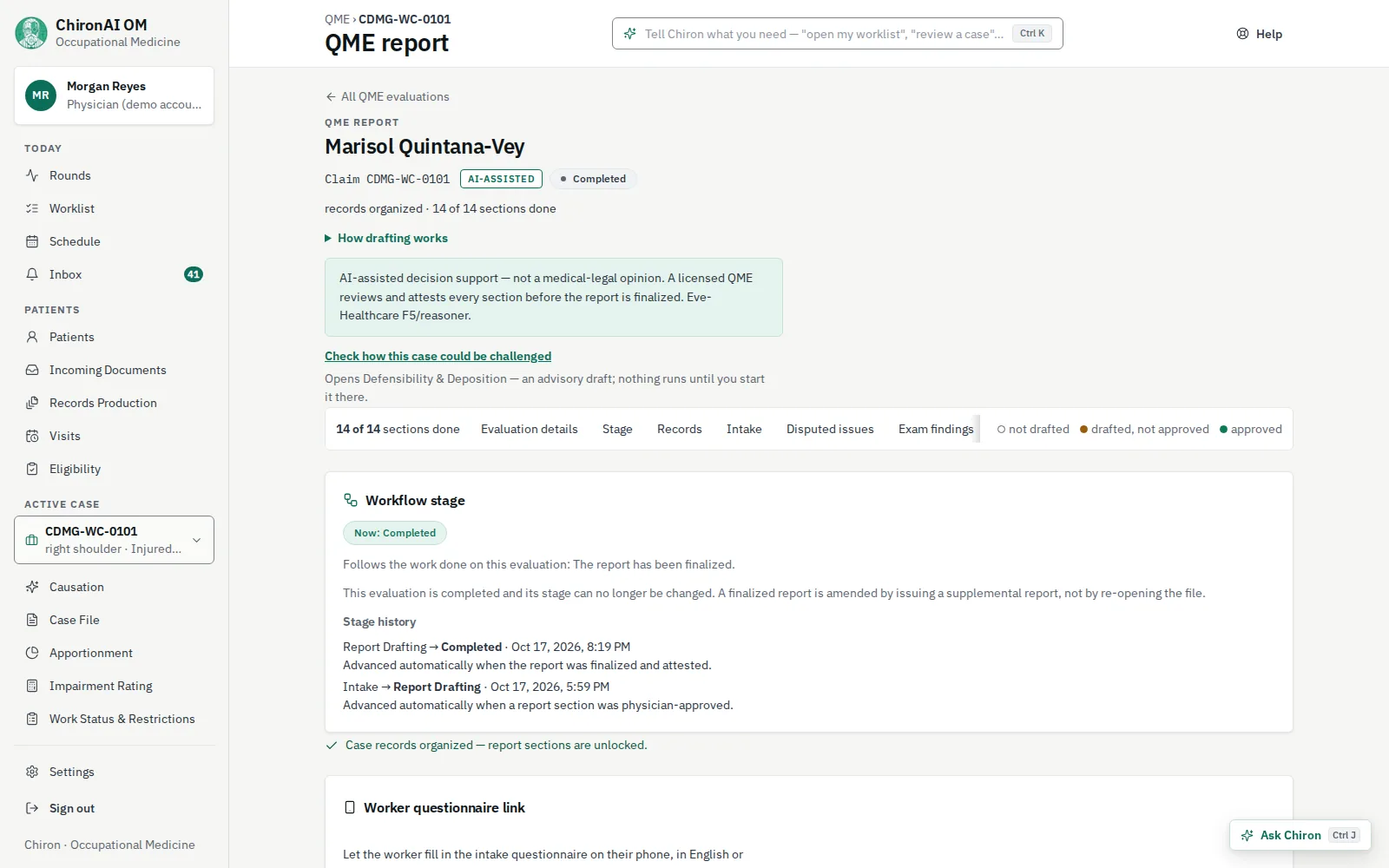Viewport: 1389px width, 868px height.
Task: Click the Inbox 41 unread badge
Action: (194, 274)
